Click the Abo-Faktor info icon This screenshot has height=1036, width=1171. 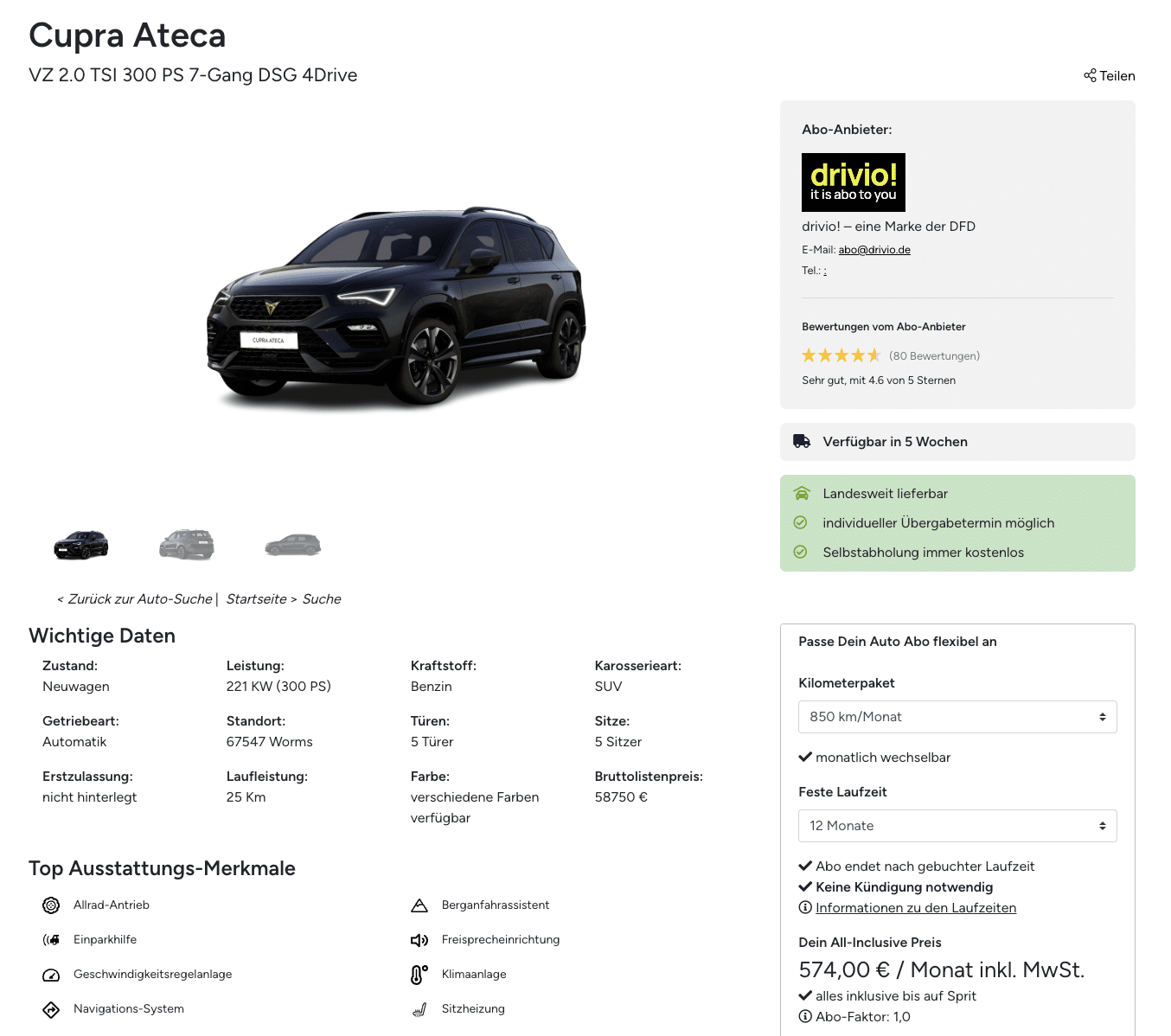(x=805, y=1017)
